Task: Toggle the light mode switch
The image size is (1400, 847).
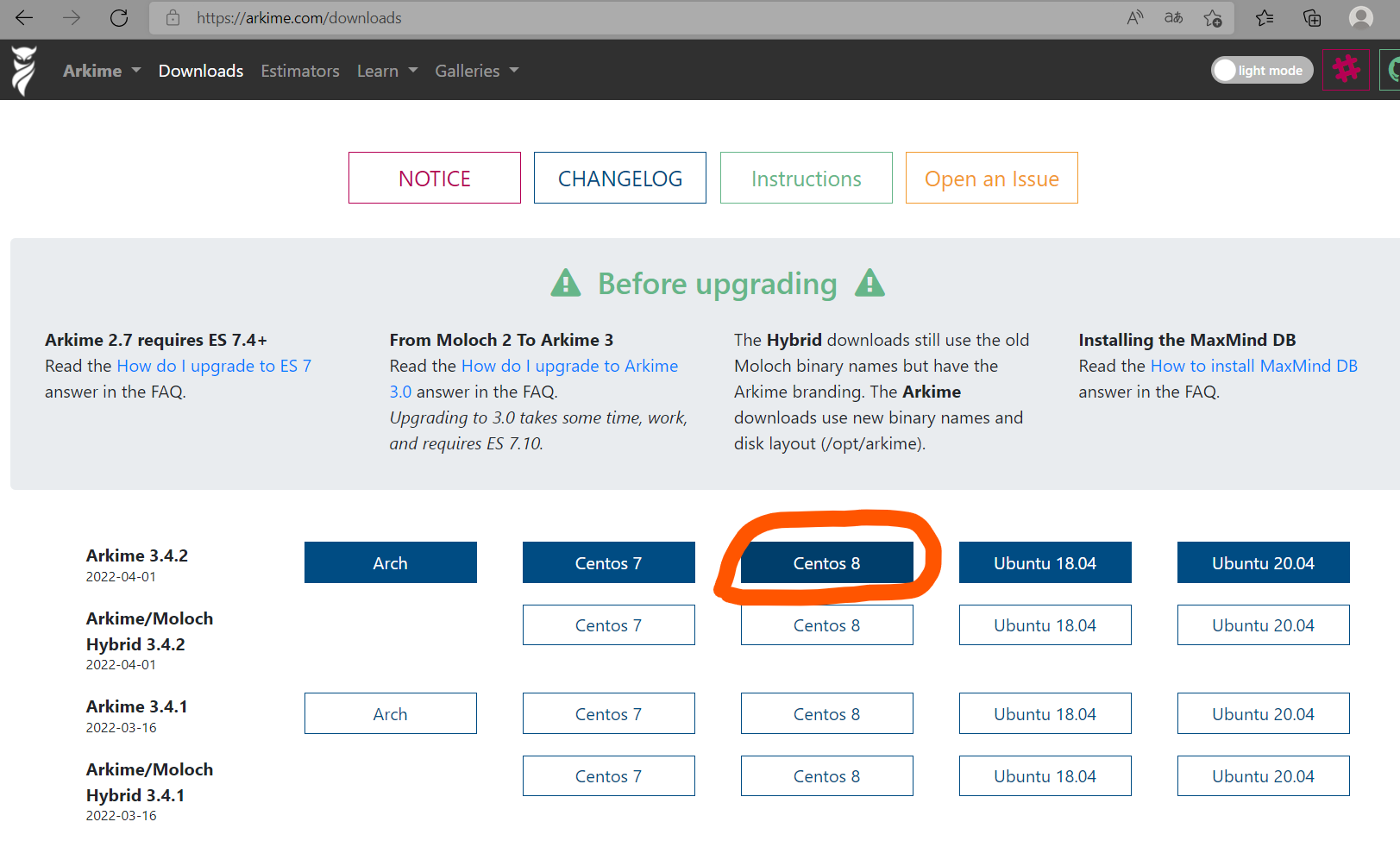Action: point(1262,70)
